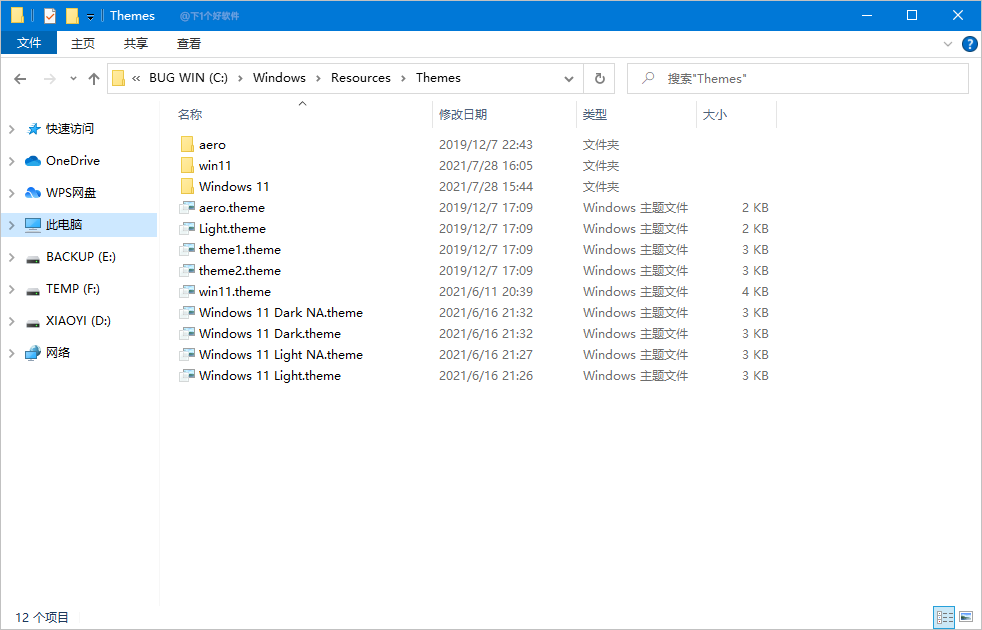
Task: Click the theme1.theme file icon
Action: point(187,249)
